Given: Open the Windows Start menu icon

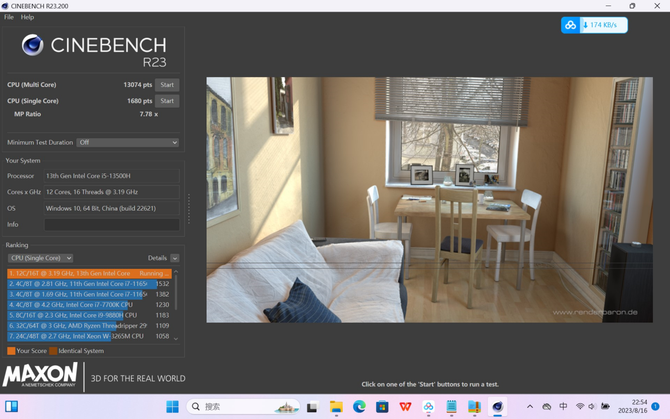Looking at the screenshot, I should pos(173,407).
